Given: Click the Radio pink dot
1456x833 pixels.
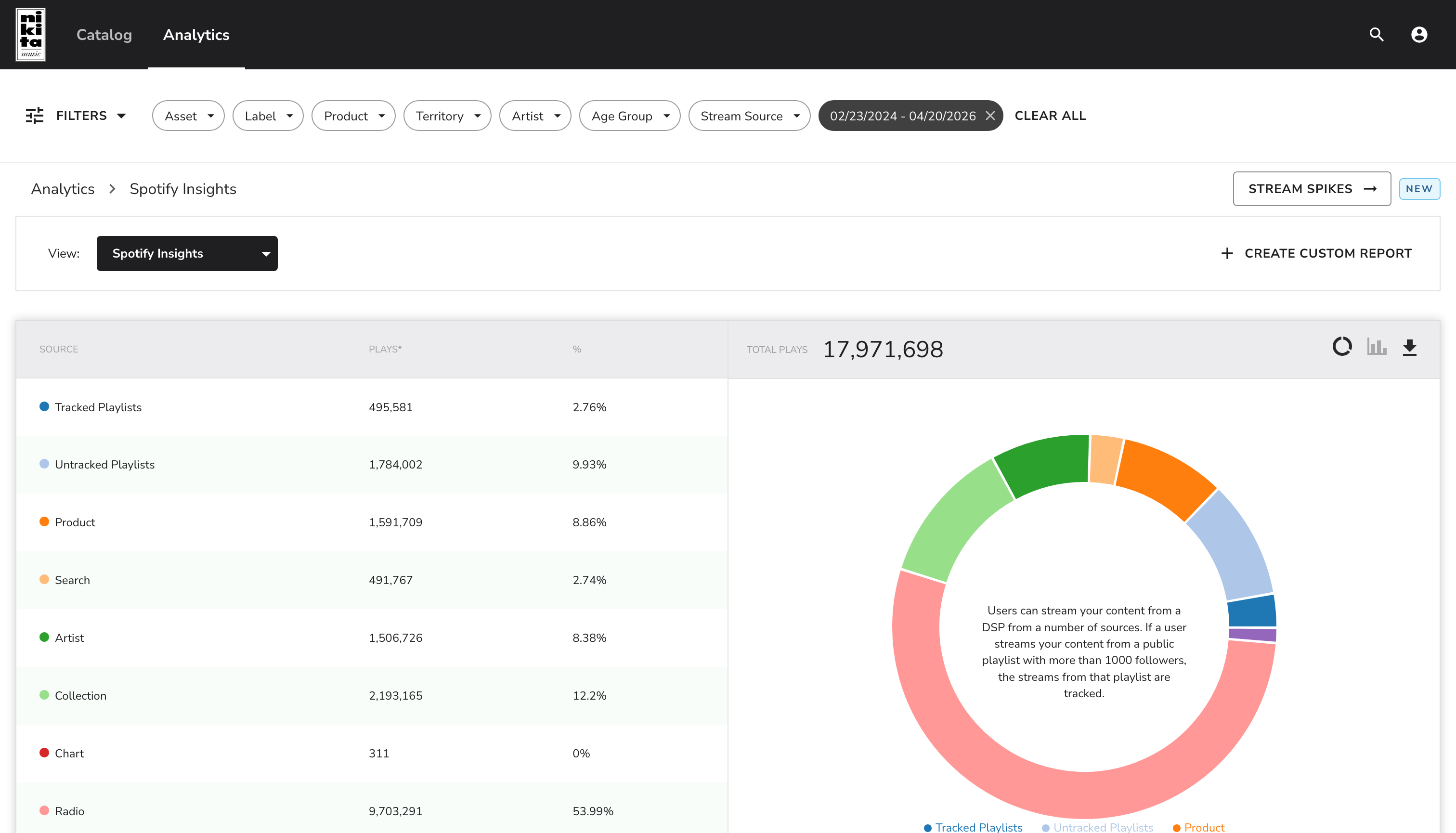Looking at the screenshot, I should point(44,810).
